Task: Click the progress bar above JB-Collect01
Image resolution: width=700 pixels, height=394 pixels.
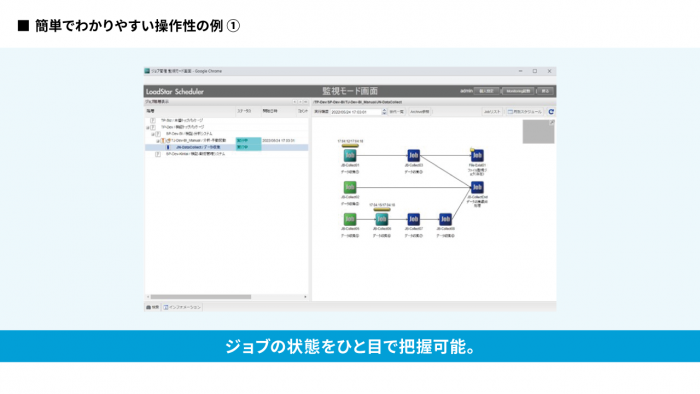Action: [350, 145]
